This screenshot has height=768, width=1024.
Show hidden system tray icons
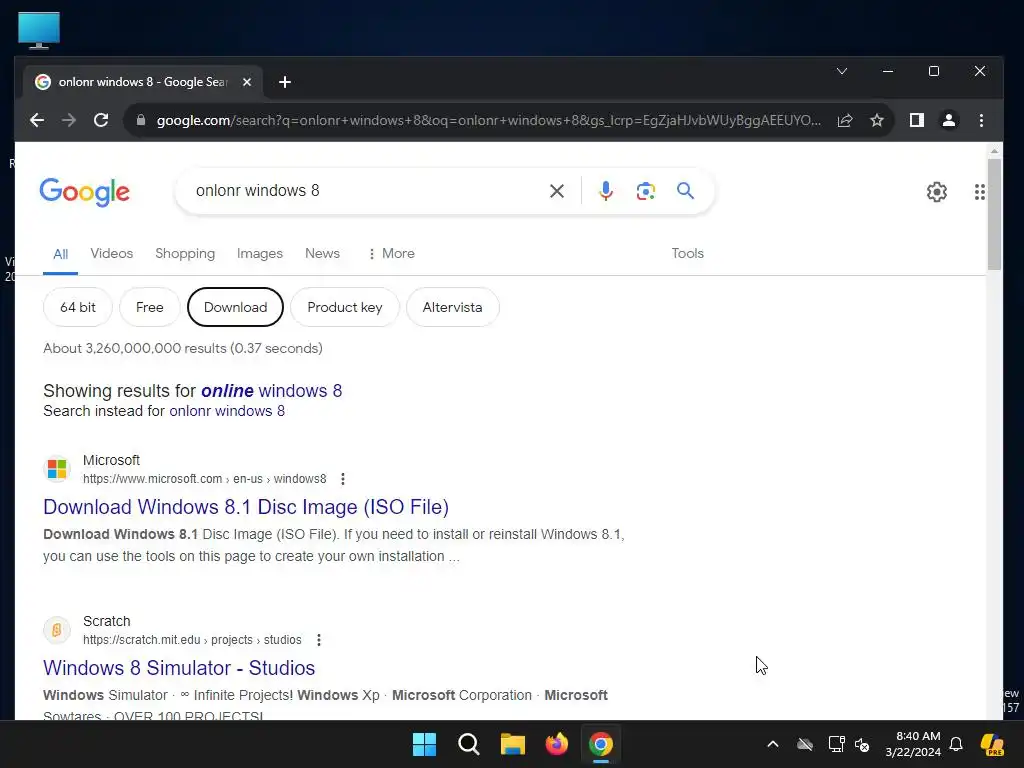(x=773, y=744)
